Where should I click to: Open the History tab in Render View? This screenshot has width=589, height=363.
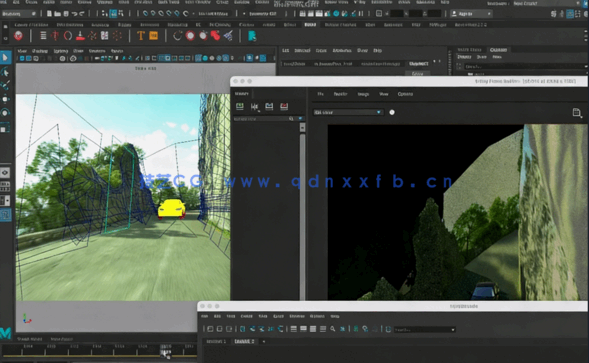coord(242,94)
